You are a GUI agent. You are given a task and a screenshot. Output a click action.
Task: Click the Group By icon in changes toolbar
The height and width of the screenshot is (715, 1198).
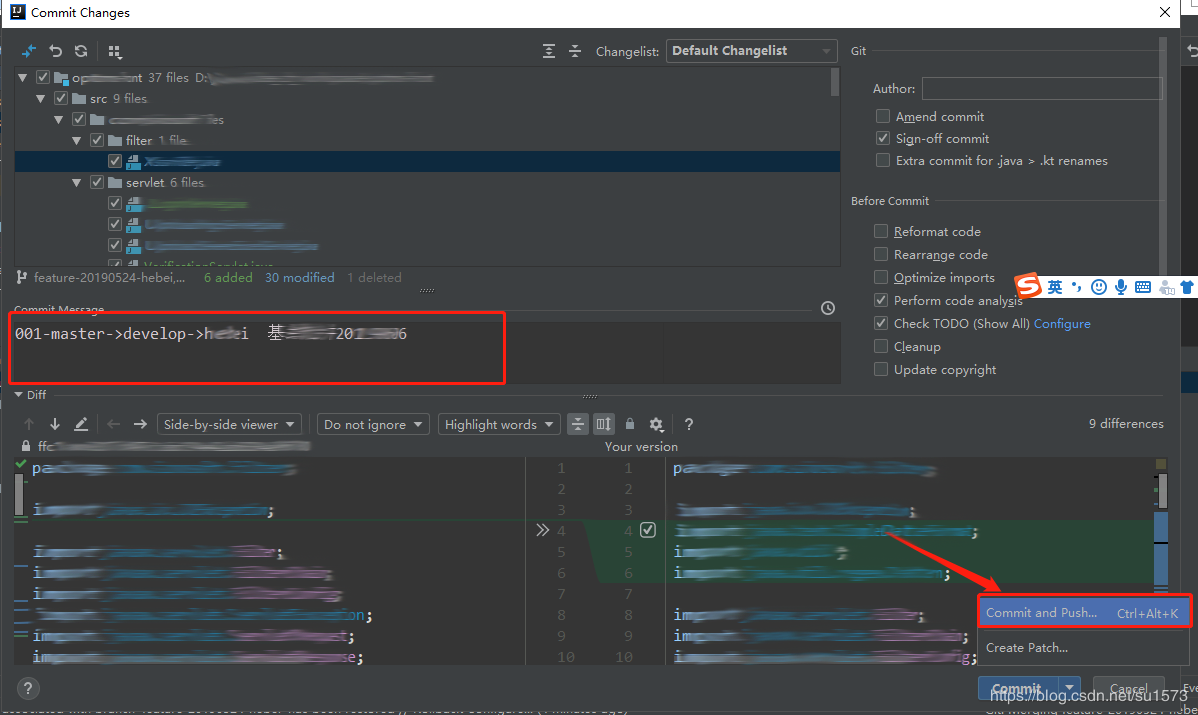click(114, 51)
